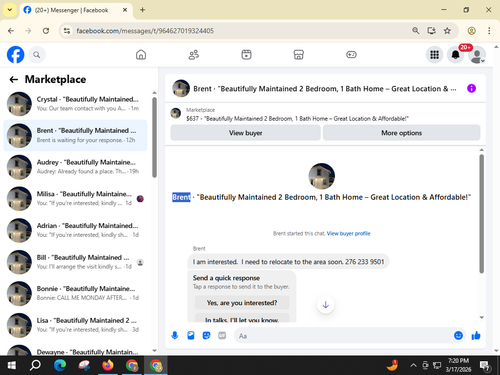Attach a photo with the image icon
This screenshot has width=500, height=375.
[191, 335]
